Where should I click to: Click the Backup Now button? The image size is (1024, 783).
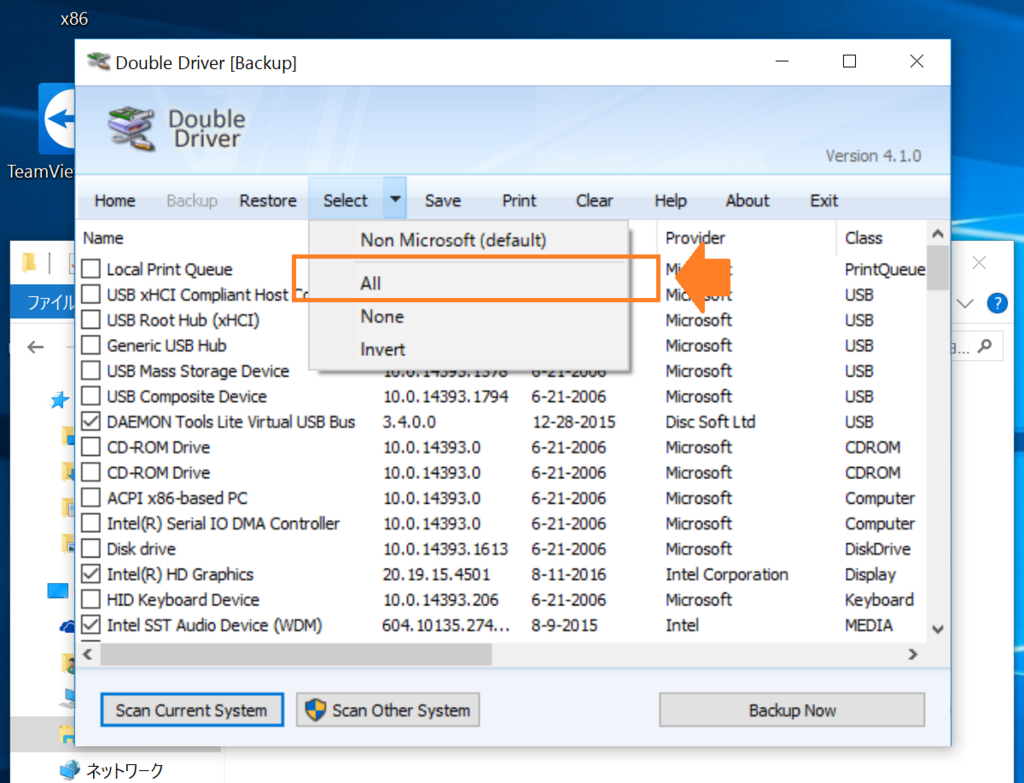pos(792,710)
